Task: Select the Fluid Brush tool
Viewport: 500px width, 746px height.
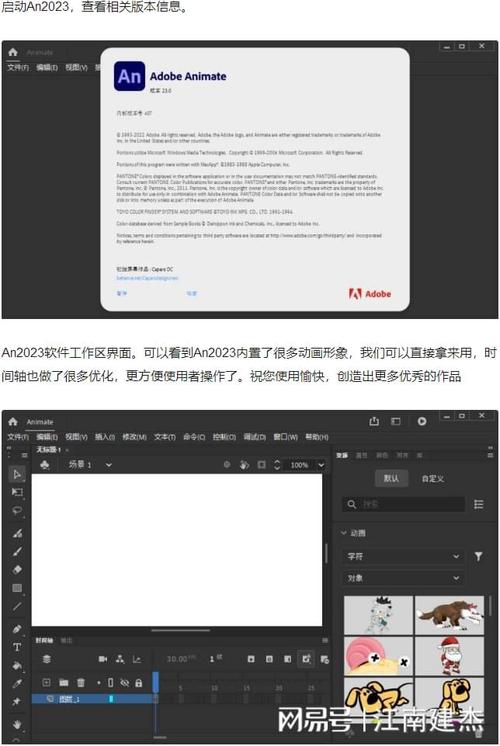Action: click(x=18, y=533)
